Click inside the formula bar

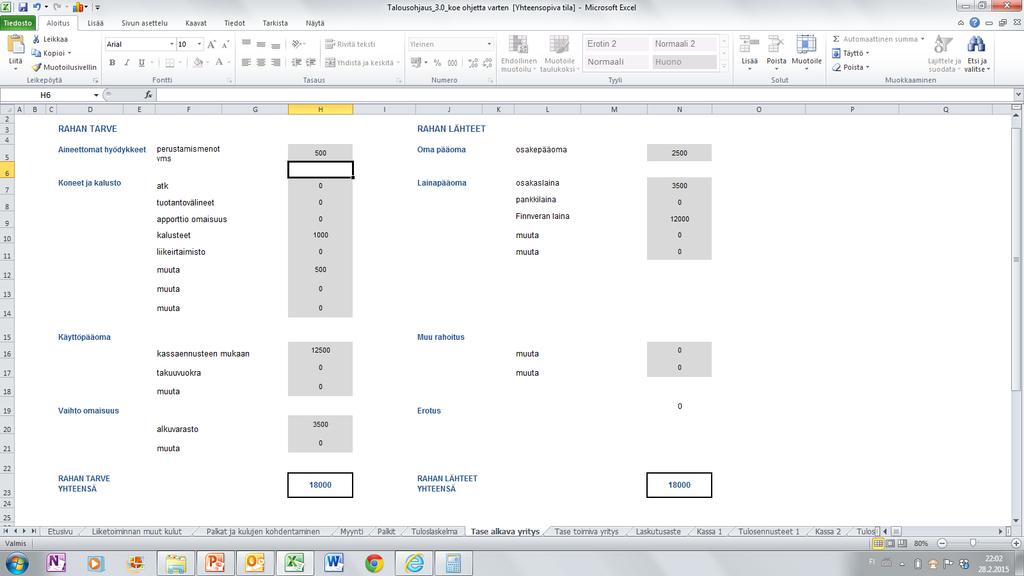(x=584, y=95)
